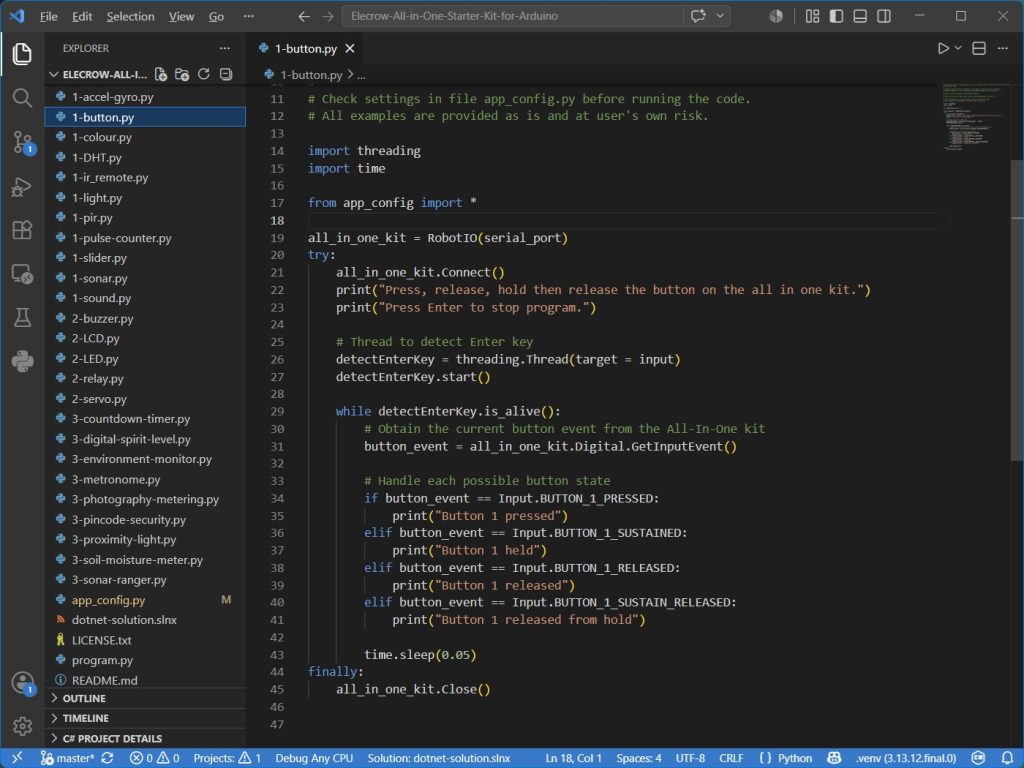This screenshot has height=768, width=1024.
Task: Open the overflow menu ellipsis in menu bar
Action: pyautogui.click(x=248, y=16)
